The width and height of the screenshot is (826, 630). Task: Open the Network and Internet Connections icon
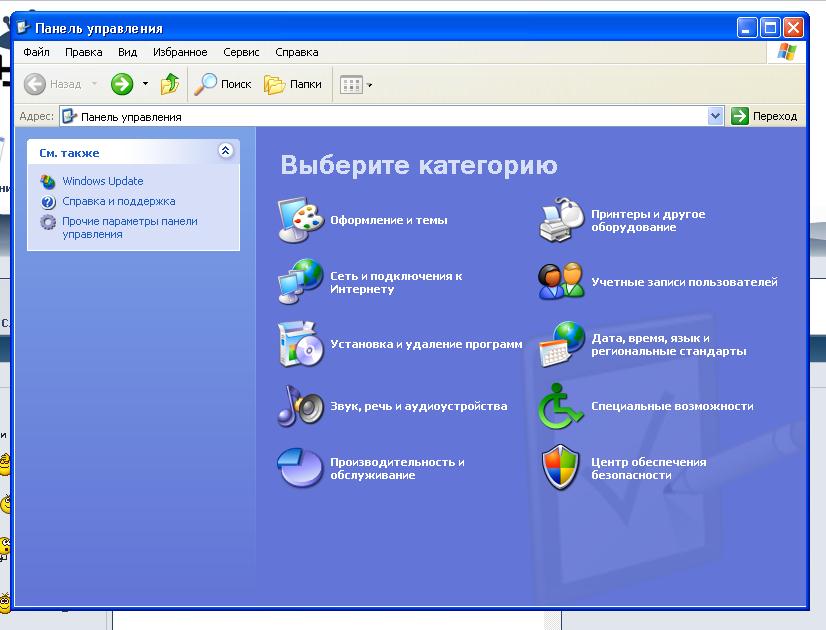point(300,282)
